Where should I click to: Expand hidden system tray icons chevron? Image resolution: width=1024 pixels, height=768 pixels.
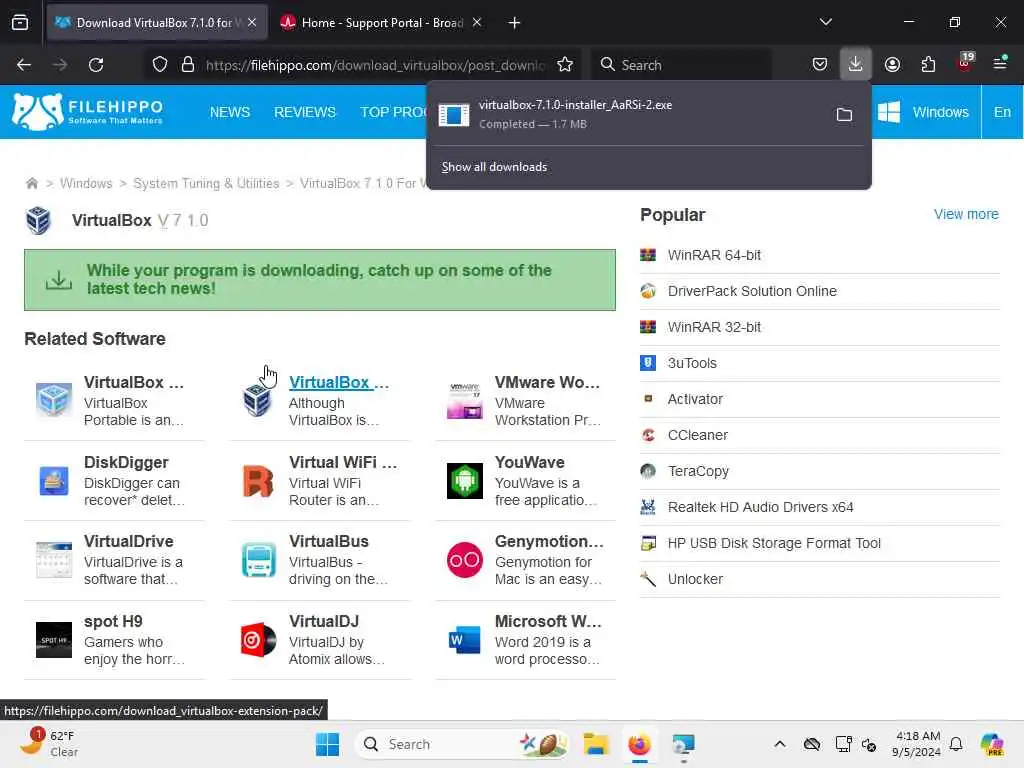click(x=780, y=744)
